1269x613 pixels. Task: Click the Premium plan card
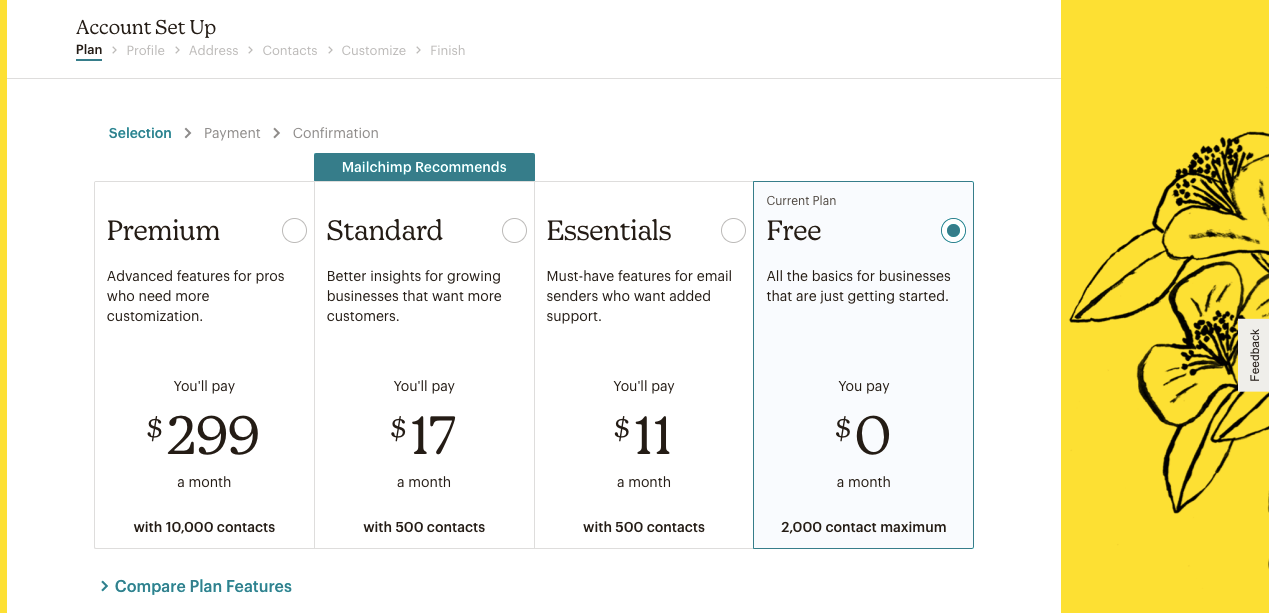pos(204,365)
